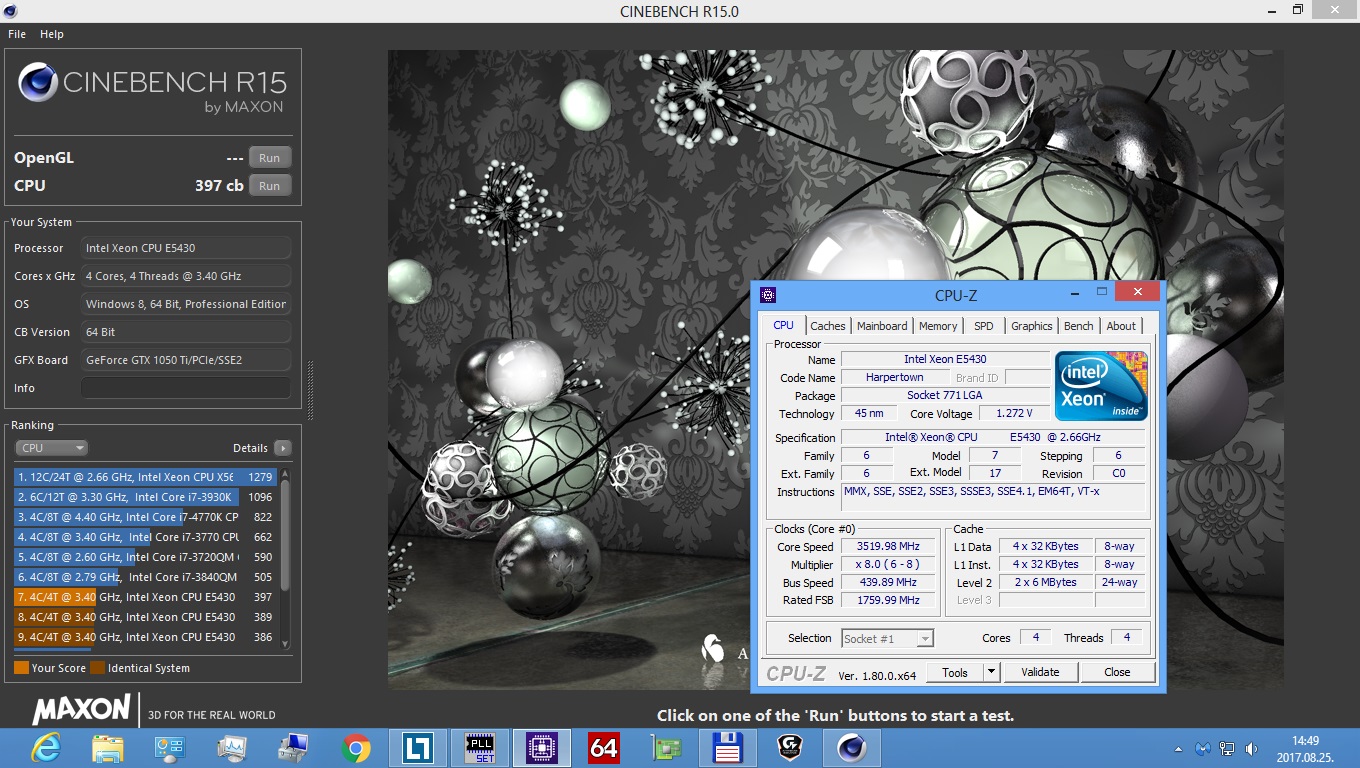
Task: Select ranking row 2 Core i7-3930K 1096
Action: [x=146, y=497]
